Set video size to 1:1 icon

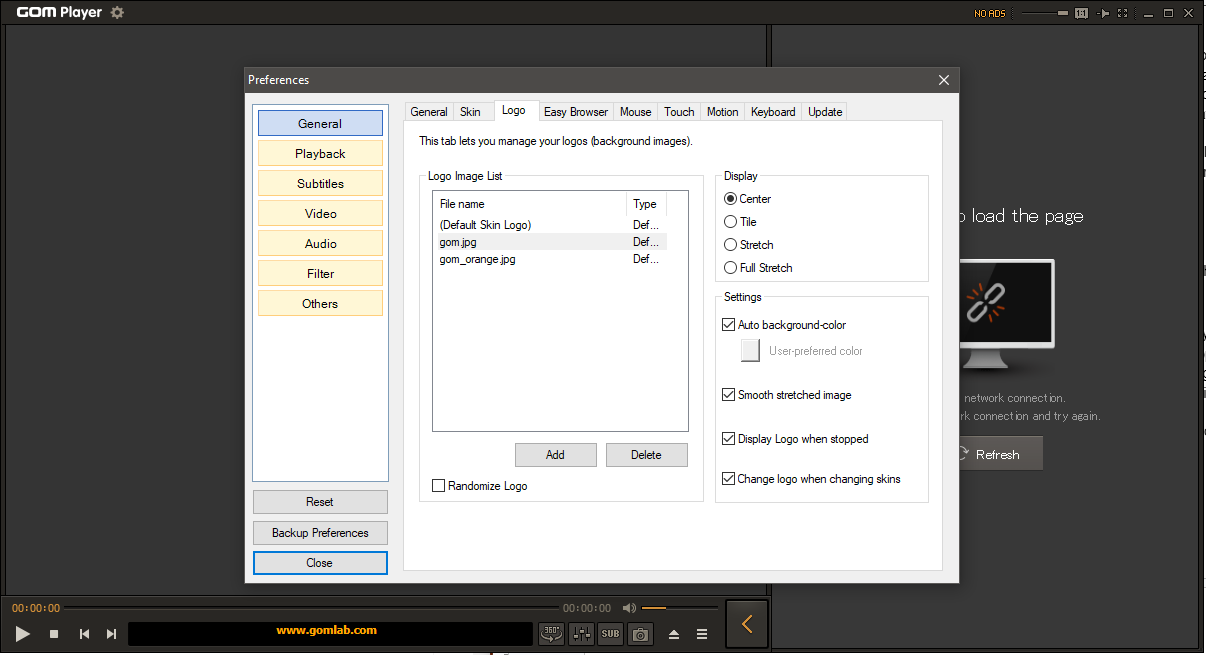point(1081,13)
